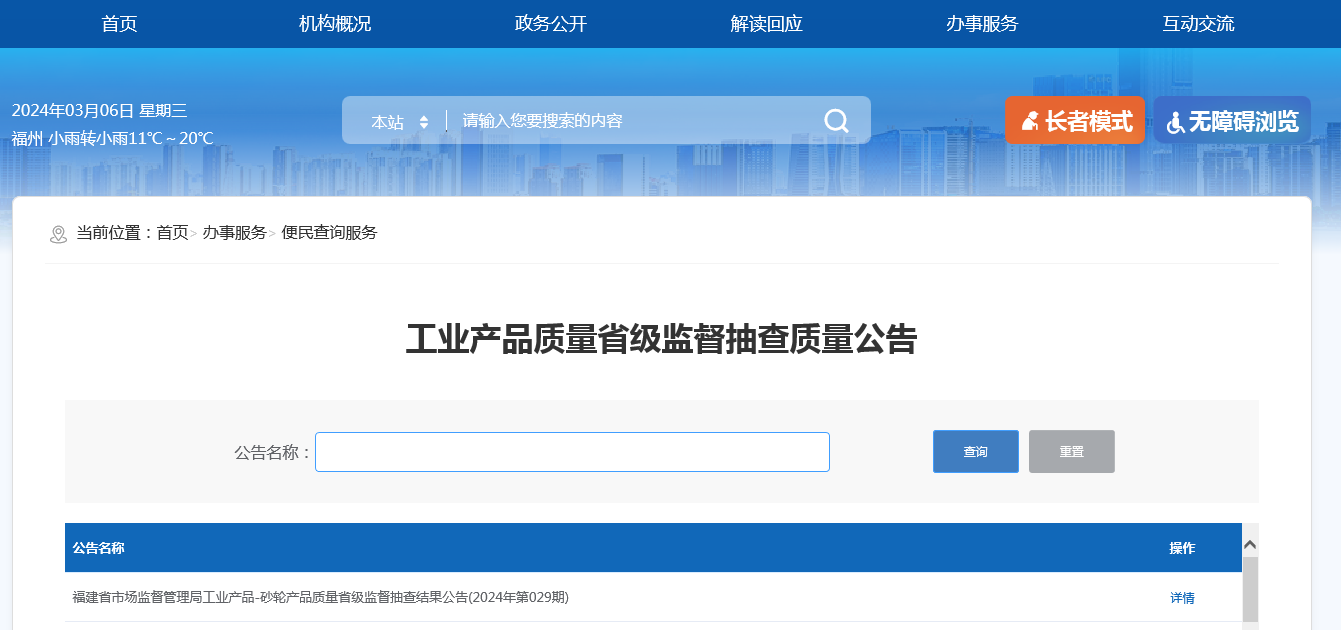Follow the 首页 breadcrumb link
Image resolution: width=1341 pixels, height=630 pixels.
[172, 233]
